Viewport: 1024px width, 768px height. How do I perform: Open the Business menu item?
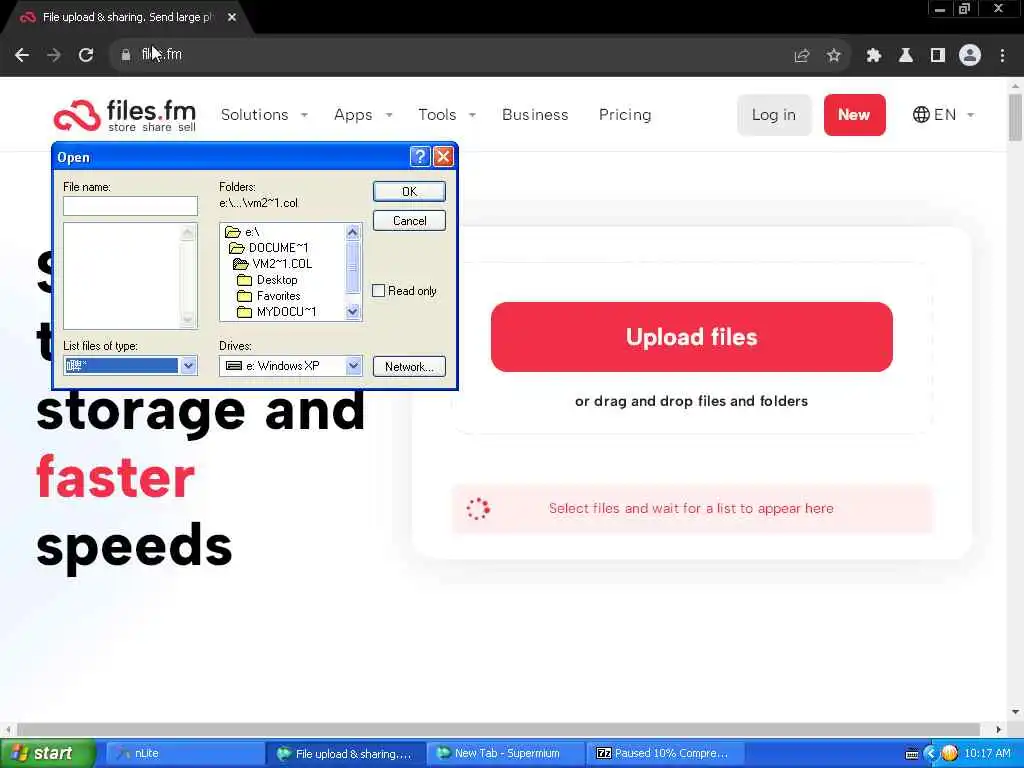pyautogui.click(x=535, y=115)
